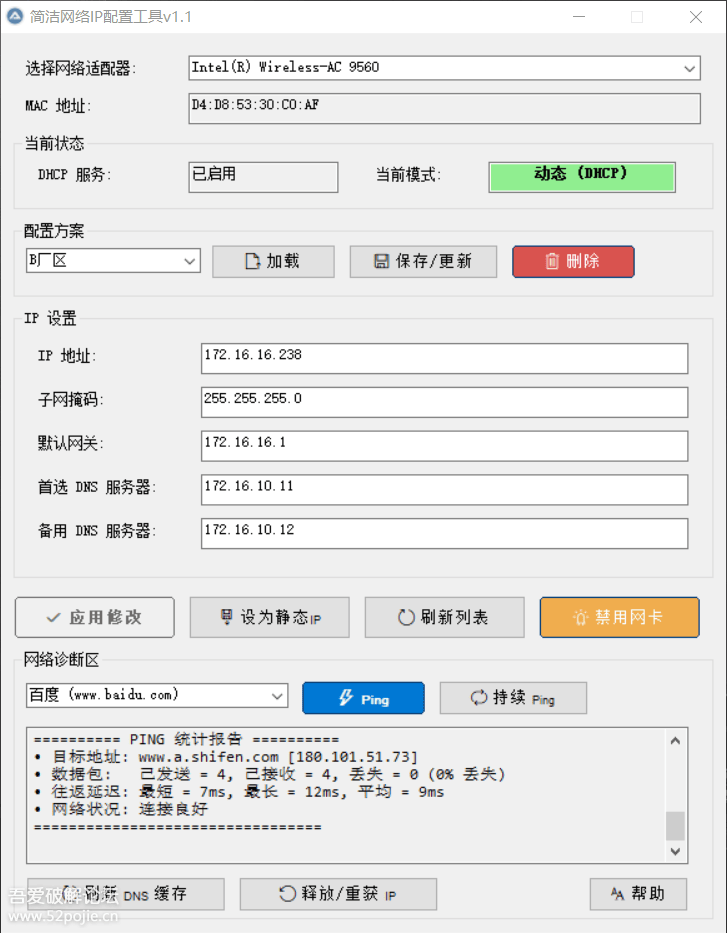Close the IP config tool window
The height and width of the screenshot is (933, 727).
click(695, 17)
